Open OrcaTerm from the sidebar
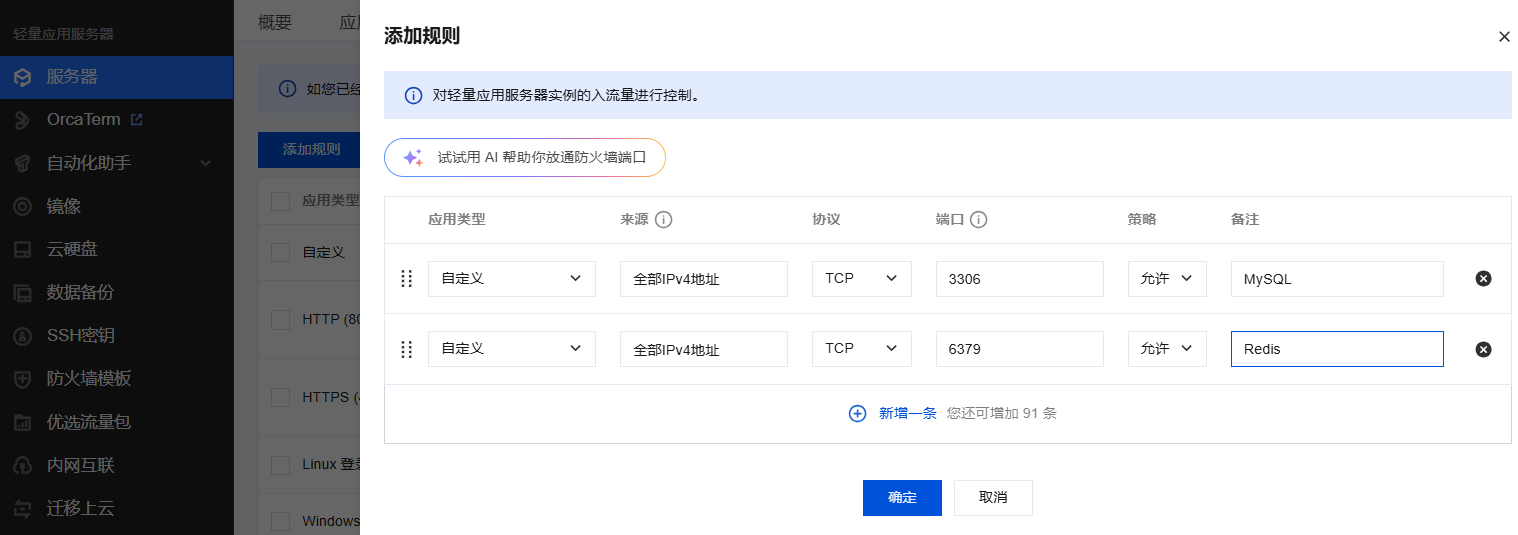Image resolution: width=1518 pixels, height=535 pixels. (x=83, y=119)
